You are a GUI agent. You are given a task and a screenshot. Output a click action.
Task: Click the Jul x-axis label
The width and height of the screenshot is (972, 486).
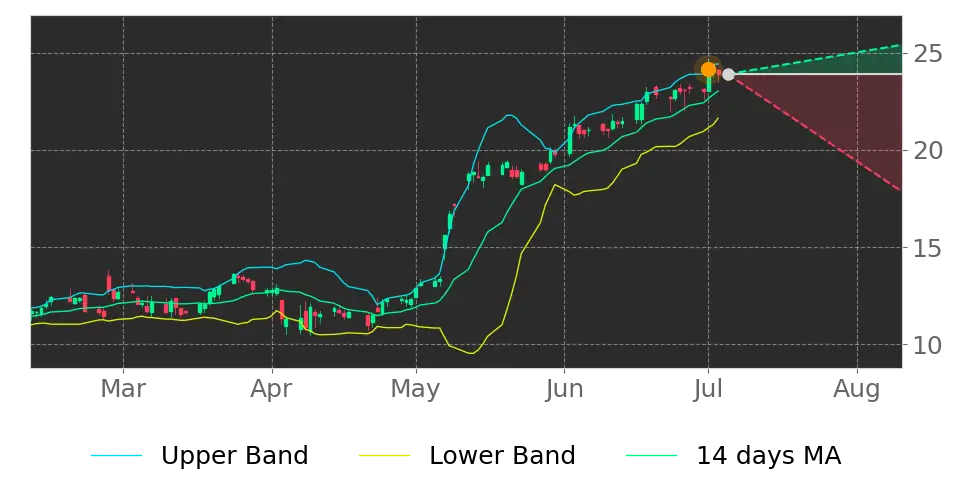click(708, 389)
